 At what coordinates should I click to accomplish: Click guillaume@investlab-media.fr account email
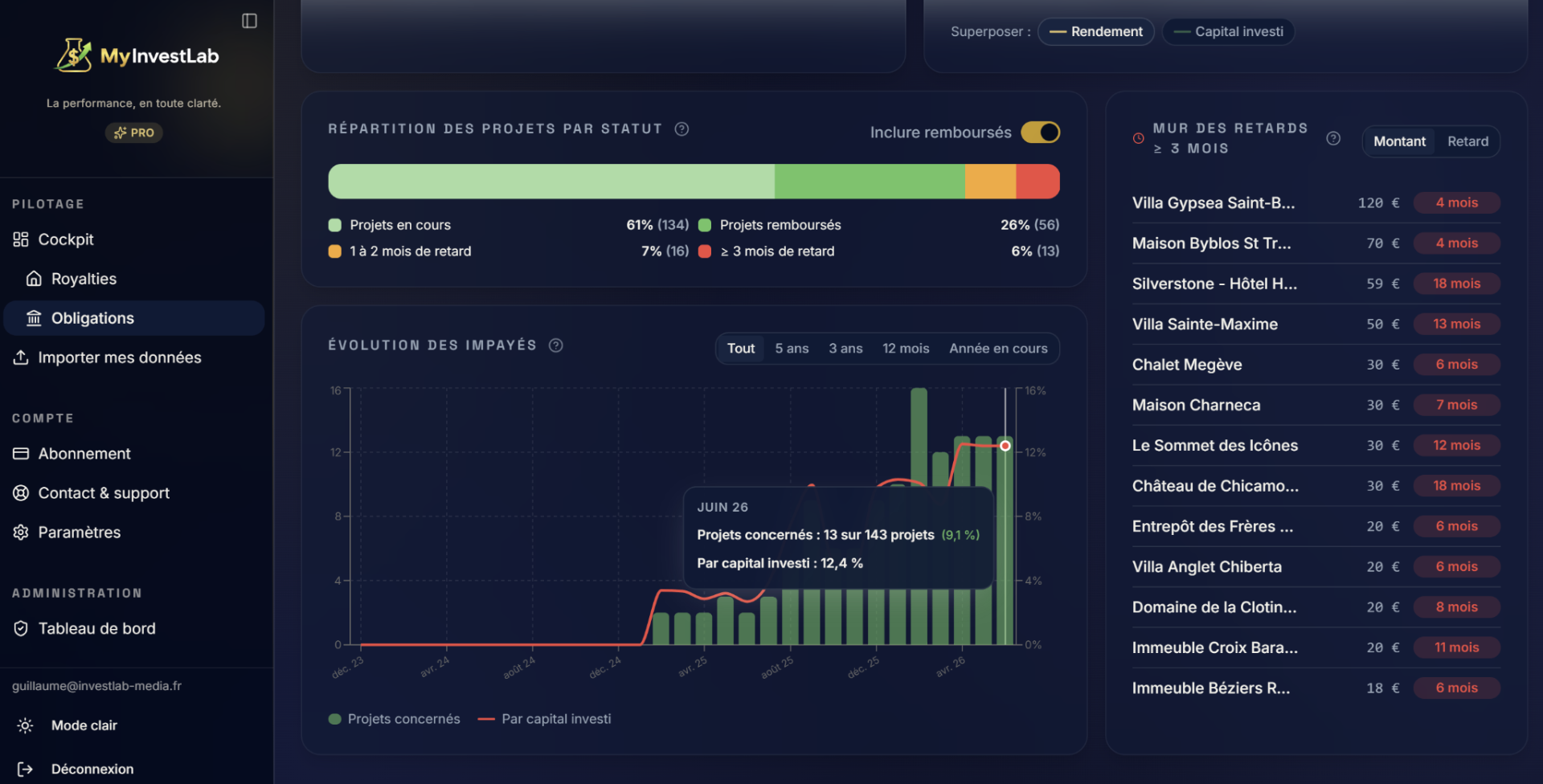(96, 686)
